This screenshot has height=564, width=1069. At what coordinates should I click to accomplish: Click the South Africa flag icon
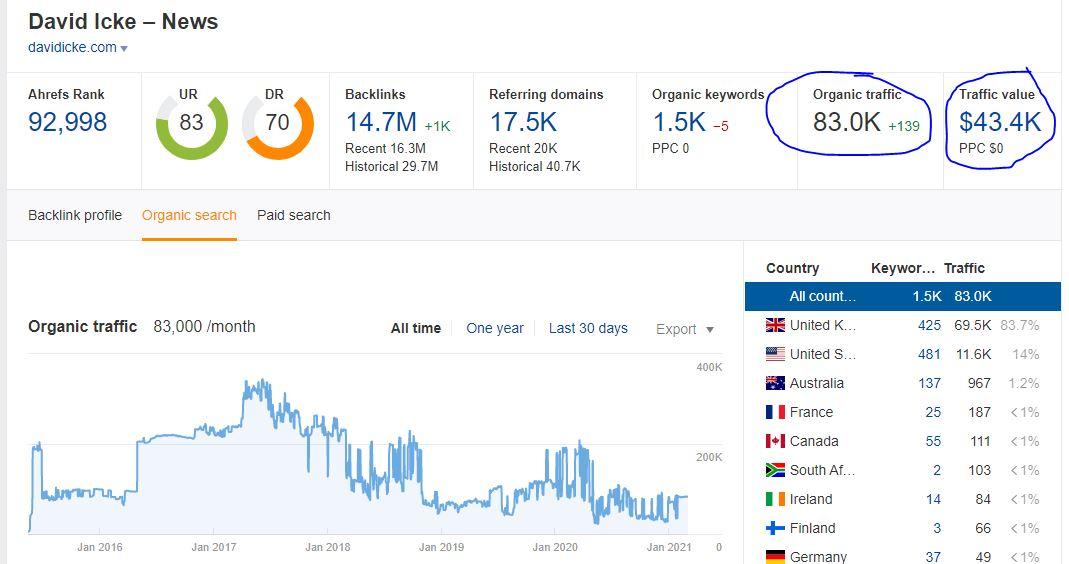point(775,470)
